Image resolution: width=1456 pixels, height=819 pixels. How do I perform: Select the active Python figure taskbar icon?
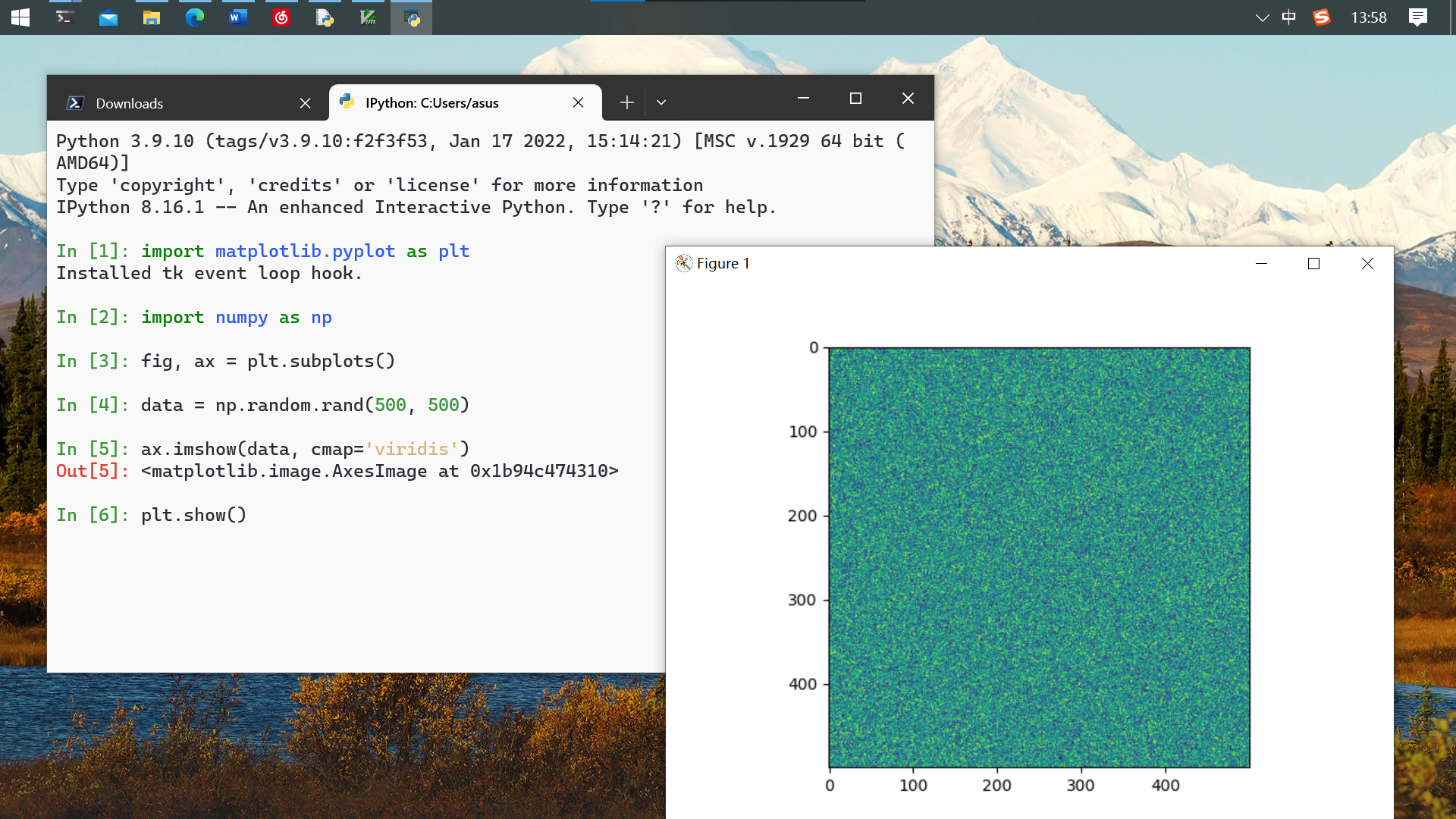coord(412,17)
